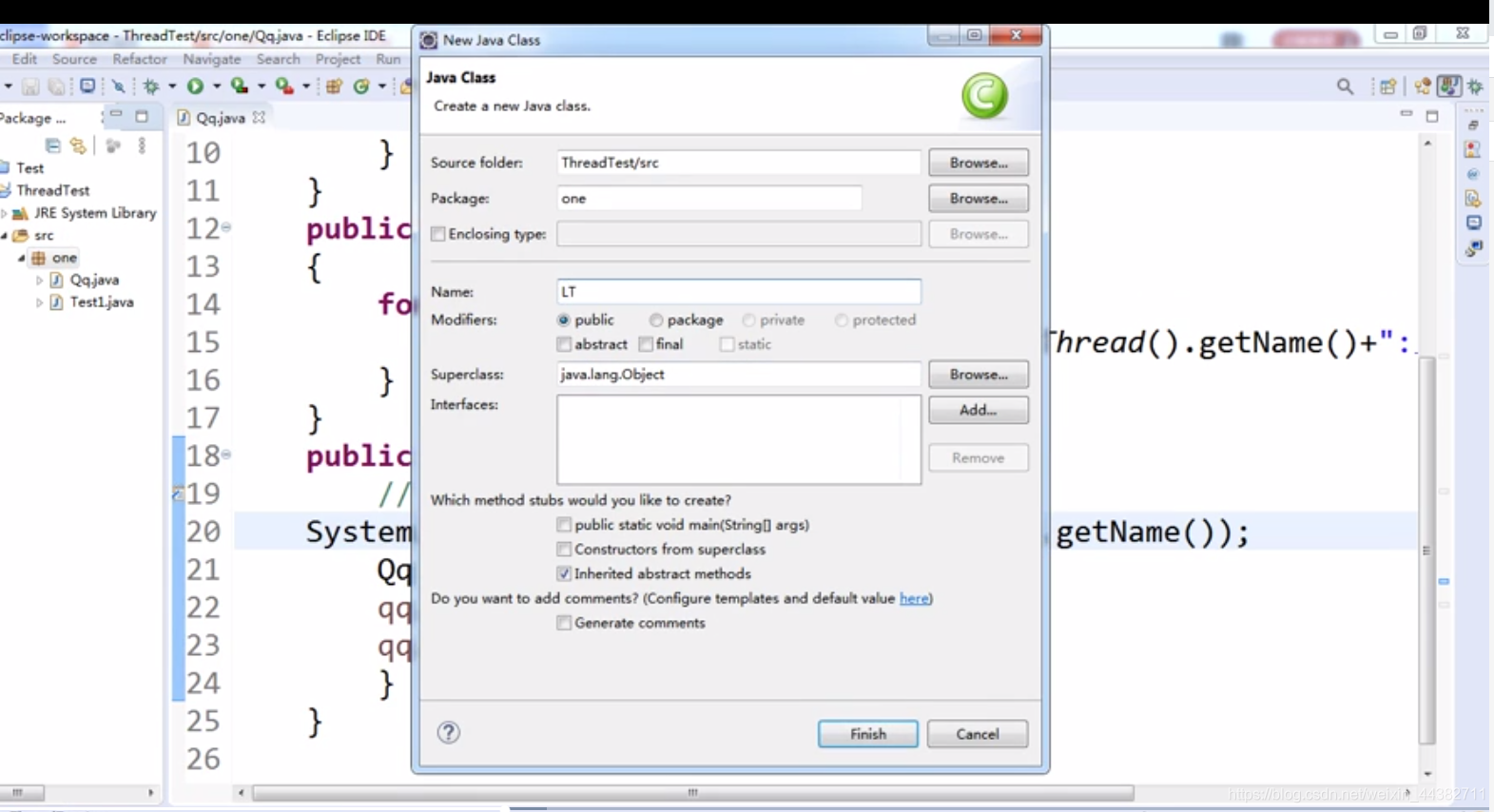
Task: Expand the Qq.java tree node
Action: pyautogui.click(x=39, y=280)
